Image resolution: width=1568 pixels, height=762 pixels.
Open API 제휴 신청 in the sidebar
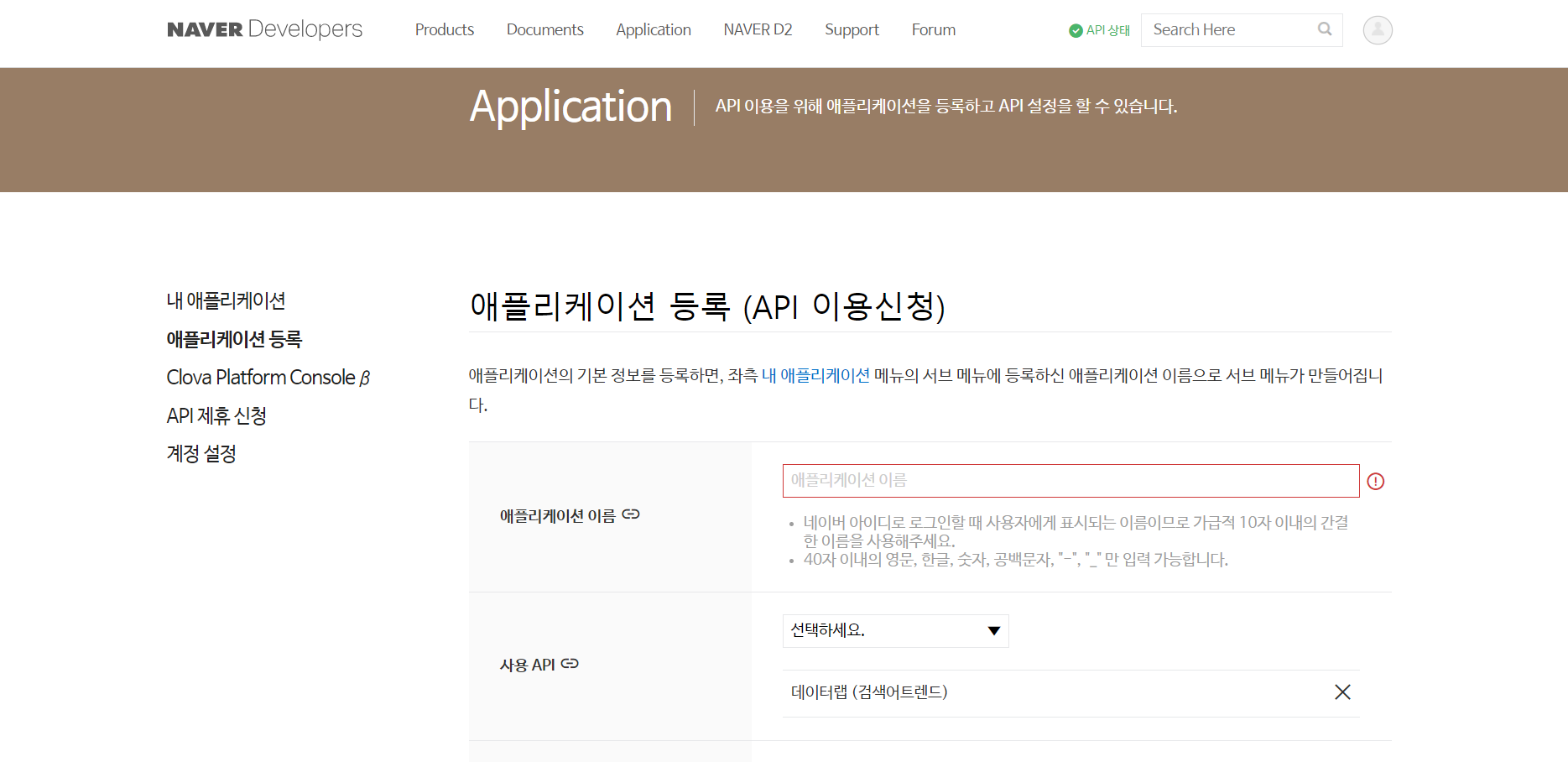pos(216,415)
